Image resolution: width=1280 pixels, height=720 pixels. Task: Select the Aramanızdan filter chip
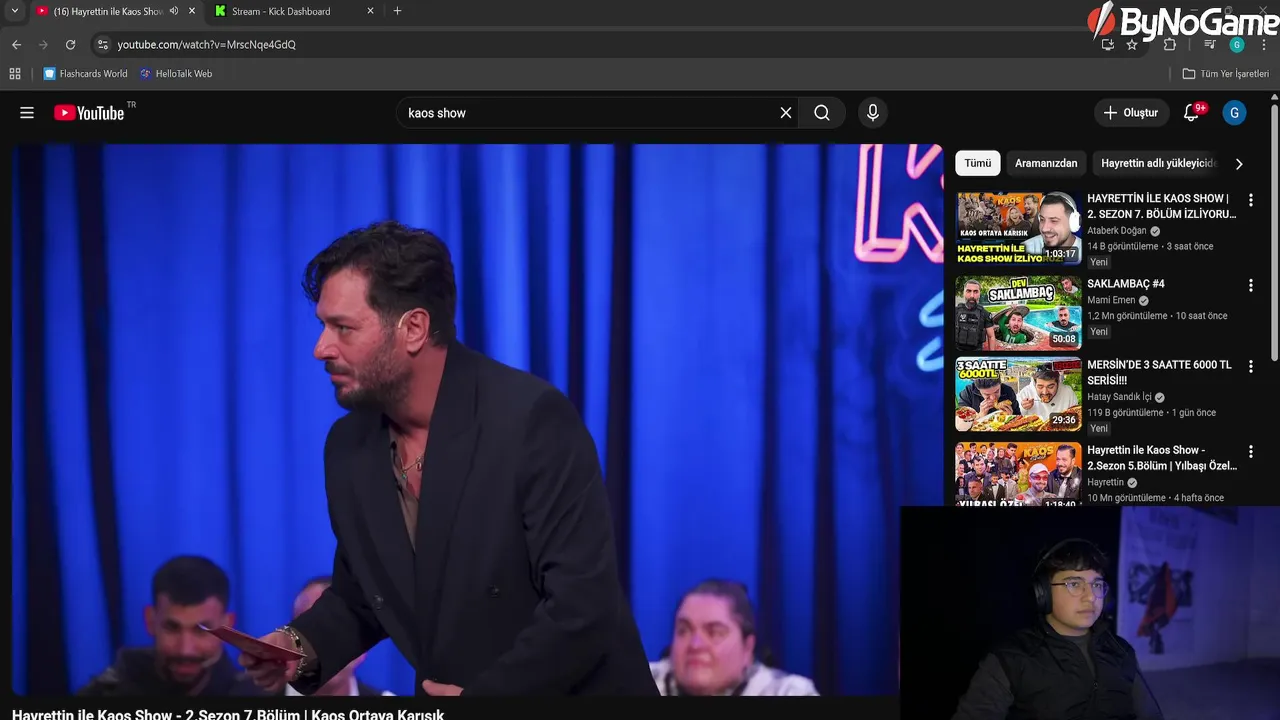coord(1046,163)
